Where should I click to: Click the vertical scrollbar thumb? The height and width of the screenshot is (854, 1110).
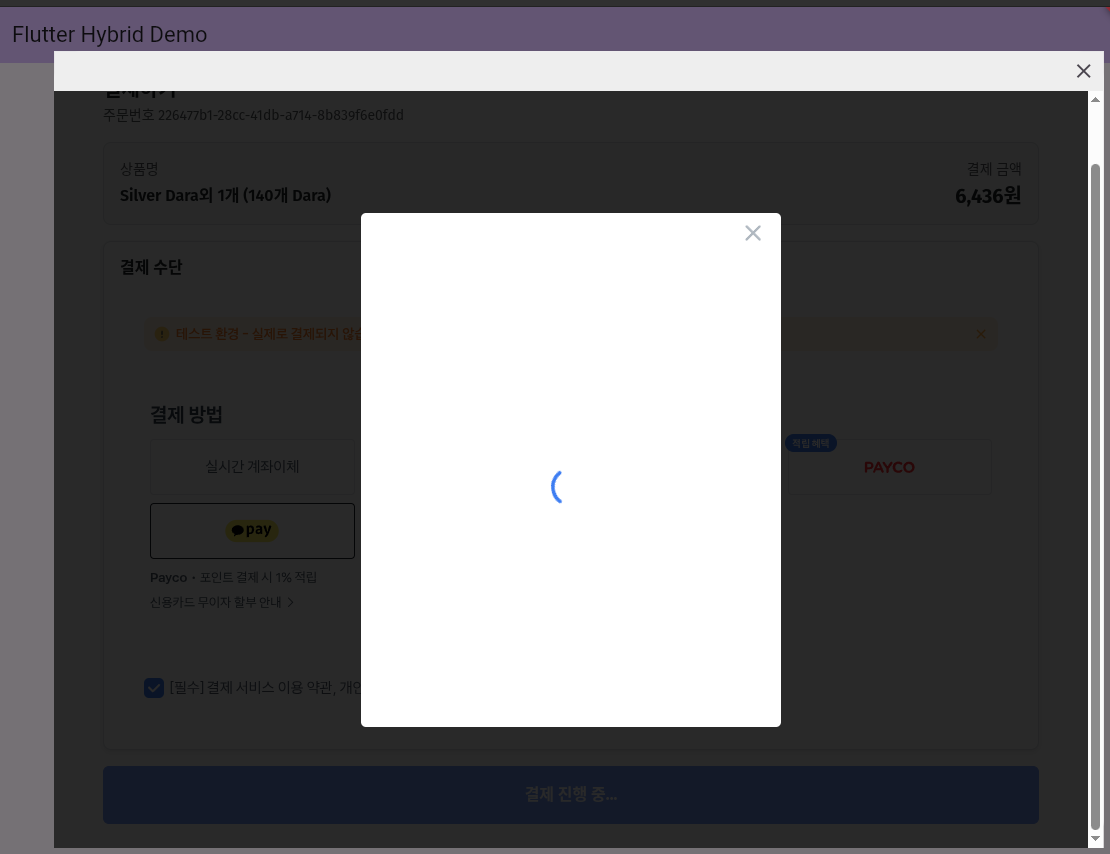tap(1095, 496)
